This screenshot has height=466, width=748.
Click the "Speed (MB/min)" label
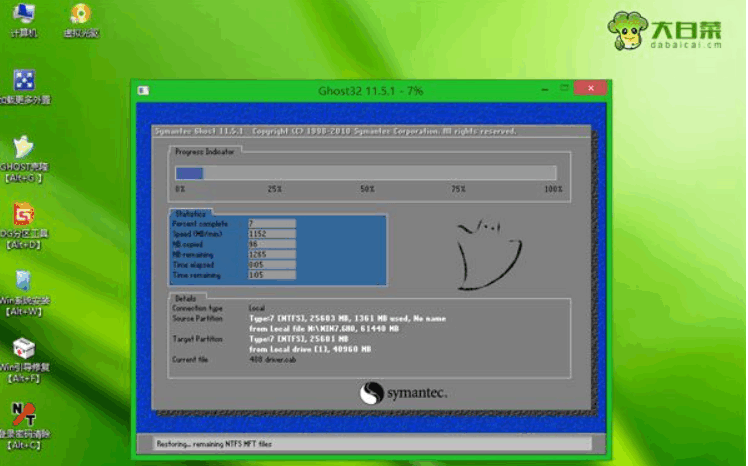(x=197, y=234)
